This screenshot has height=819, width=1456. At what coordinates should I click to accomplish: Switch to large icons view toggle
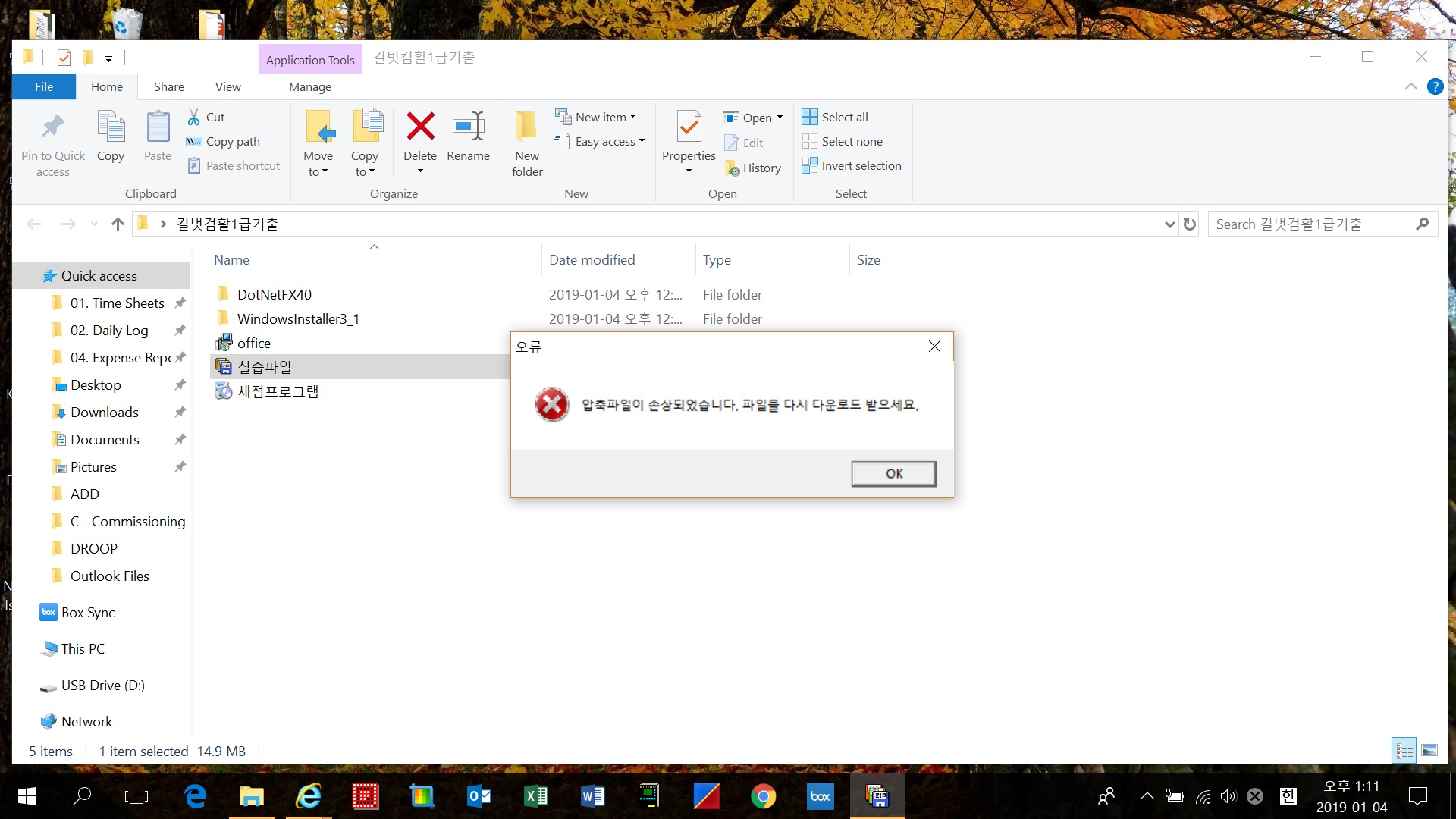click(1429, 751)
